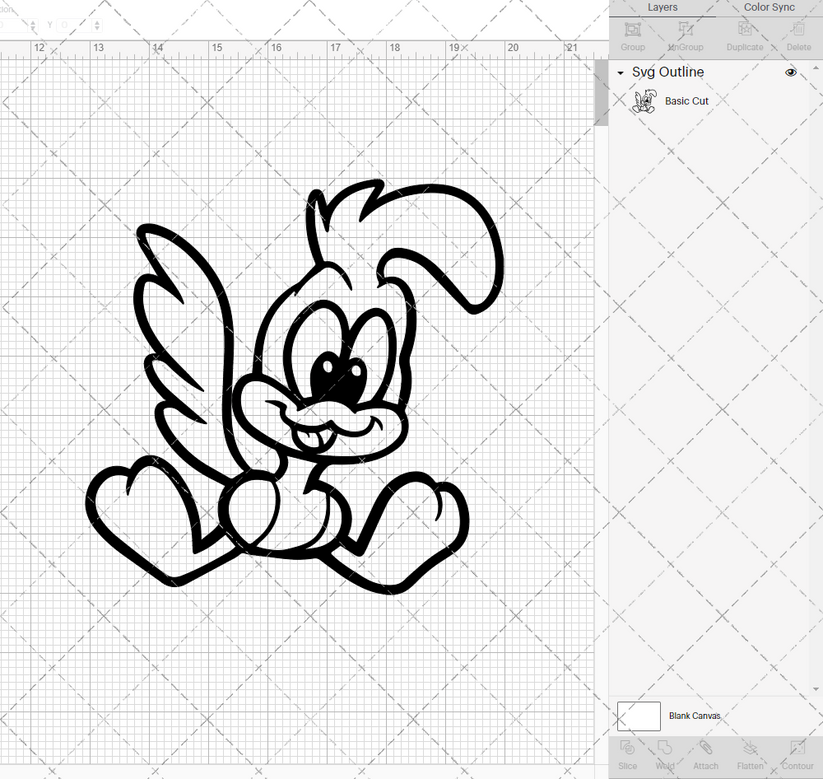This screenshot has height=779, width=823.
Task: Click the Group icon
Action: [632, 38]
